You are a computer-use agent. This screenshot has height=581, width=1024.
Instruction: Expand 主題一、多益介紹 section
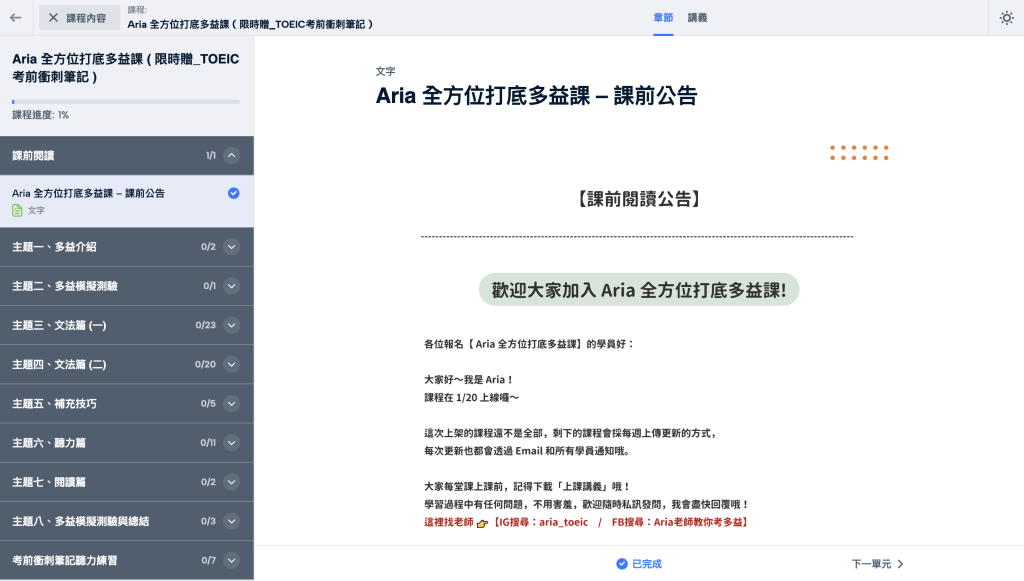[x=232, y=247]
